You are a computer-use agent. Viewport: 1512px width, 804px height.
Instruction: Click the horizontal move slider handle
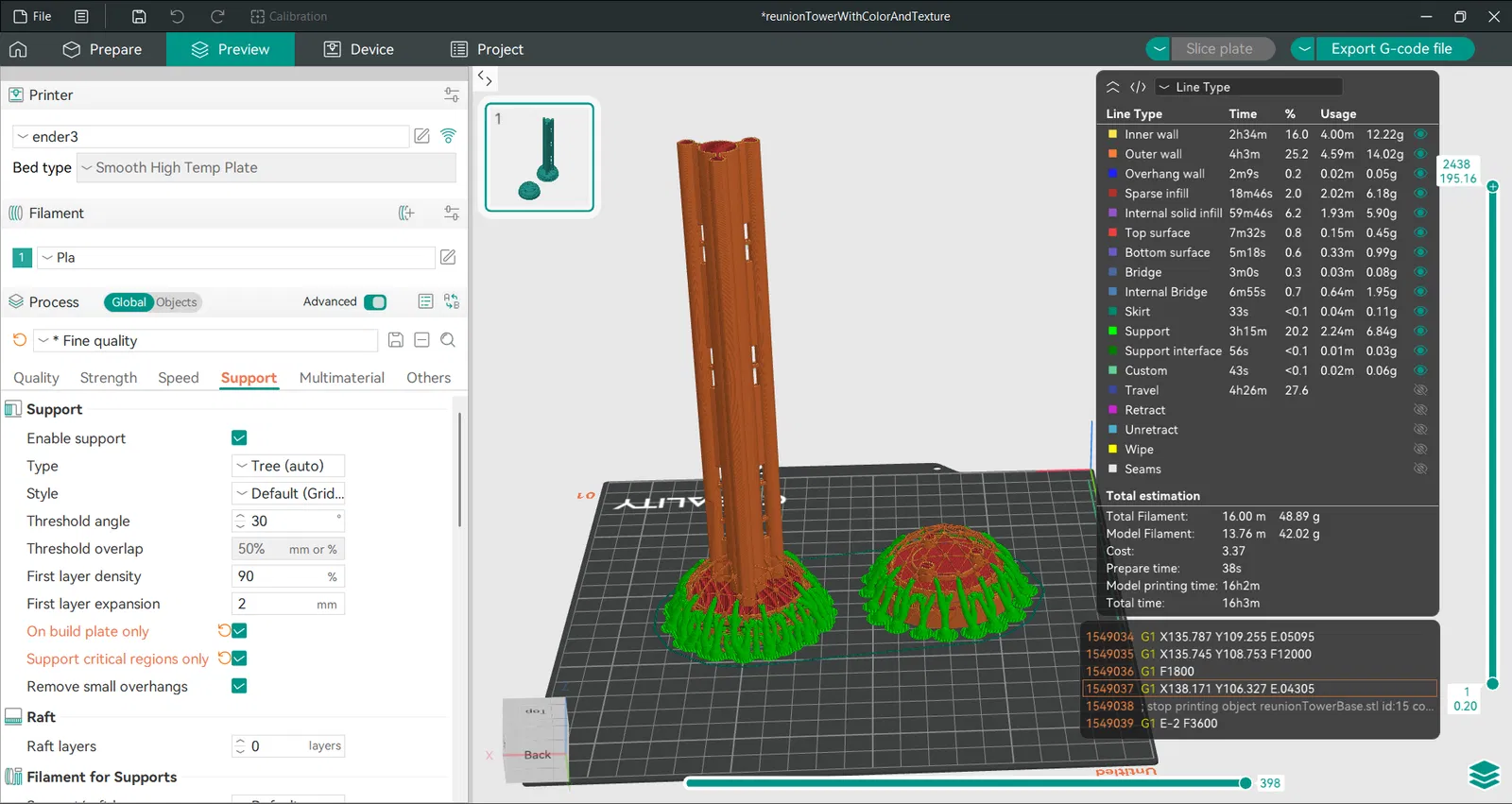click(1246, 783)
